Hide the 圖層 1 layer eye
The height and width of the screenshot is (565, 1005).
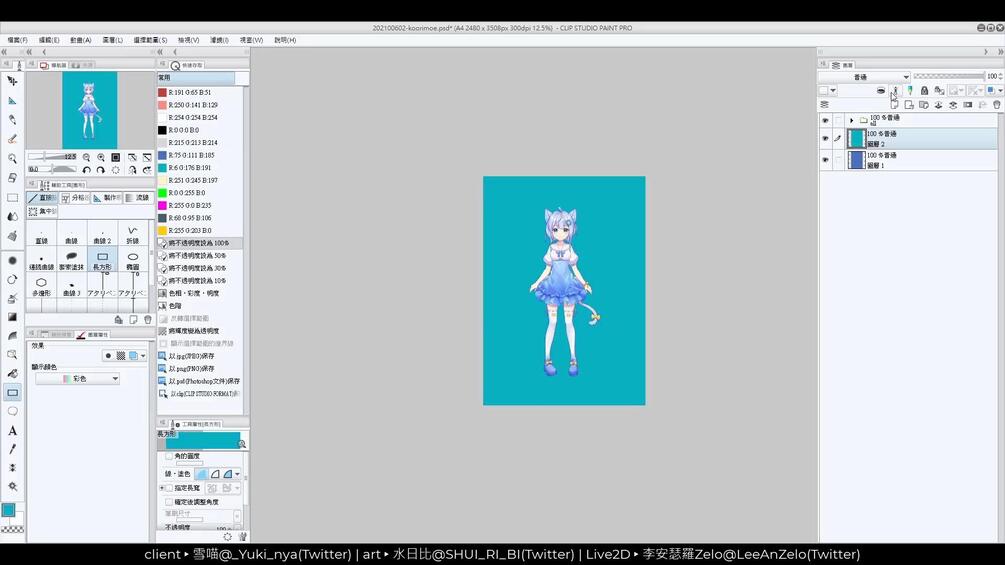pyautogui.click(x=825, y=160)
